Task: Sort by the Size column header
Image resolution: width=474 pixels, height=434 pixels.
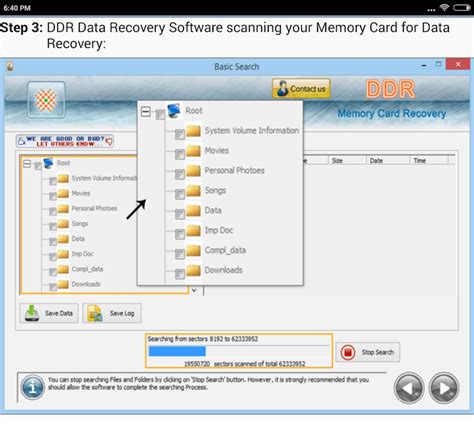Action: coord(337,160)
